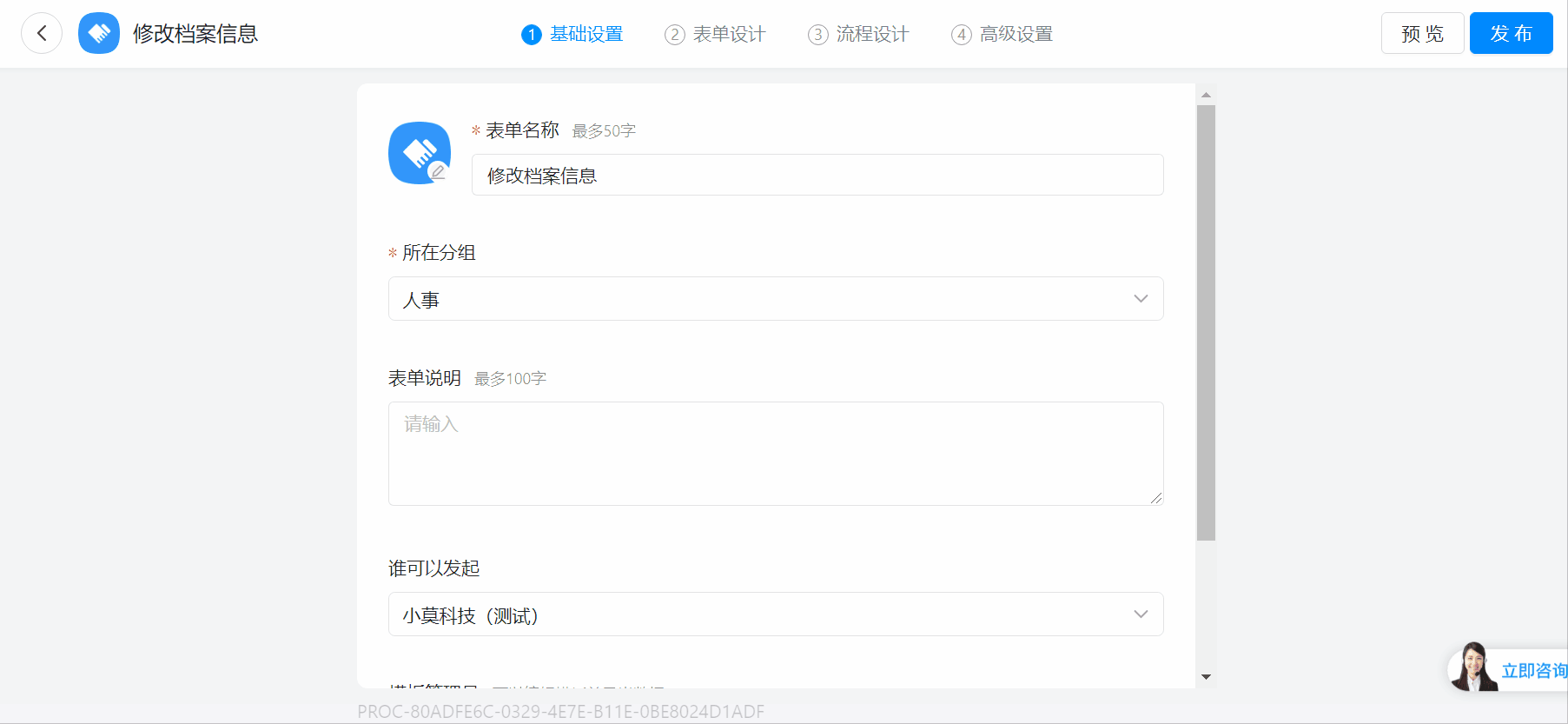Click the large form icon to change it
Viewport: 1568px width, 724px height.
point(418,151)
